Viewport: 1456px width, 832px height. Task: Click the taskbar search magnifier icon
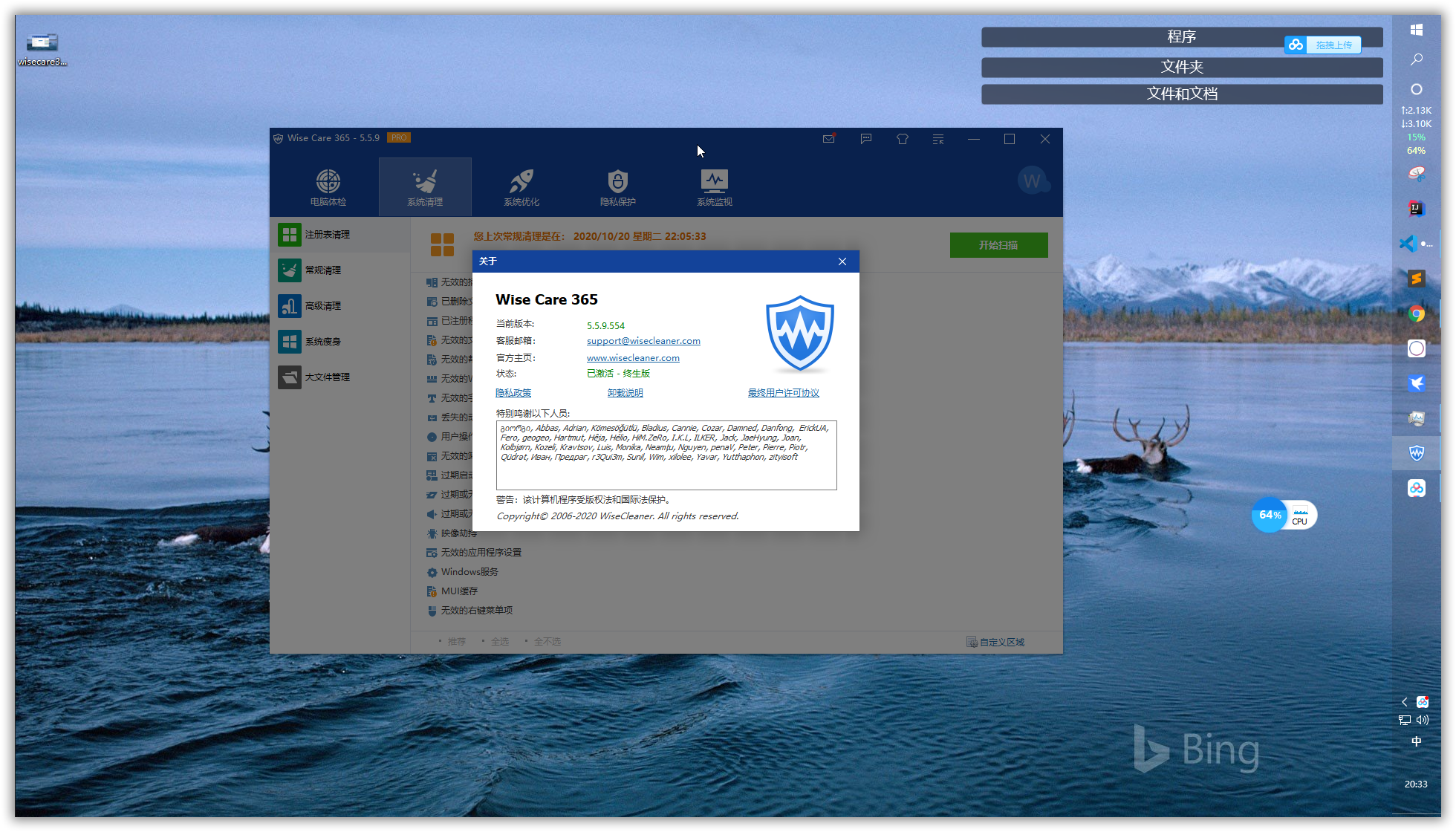pyautogui.click(x=1417, y=59)
